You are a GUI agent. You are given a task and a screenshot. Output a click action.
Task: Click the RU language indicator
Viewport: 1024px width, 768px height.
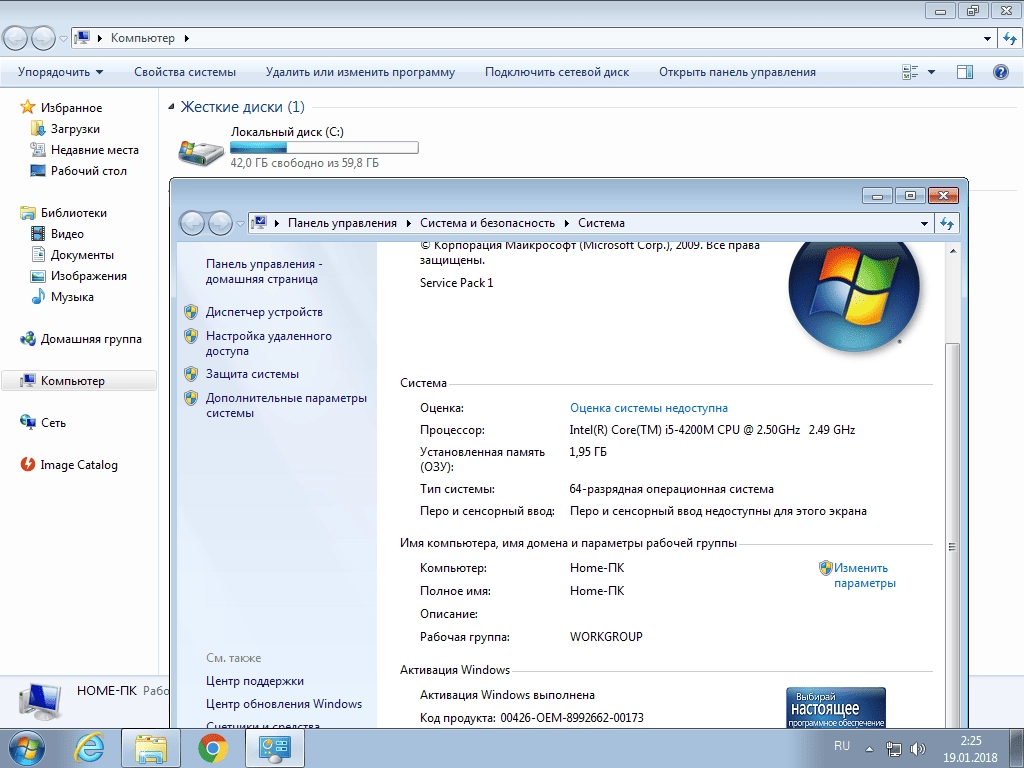pyautogui.click(x=842, y=746)
